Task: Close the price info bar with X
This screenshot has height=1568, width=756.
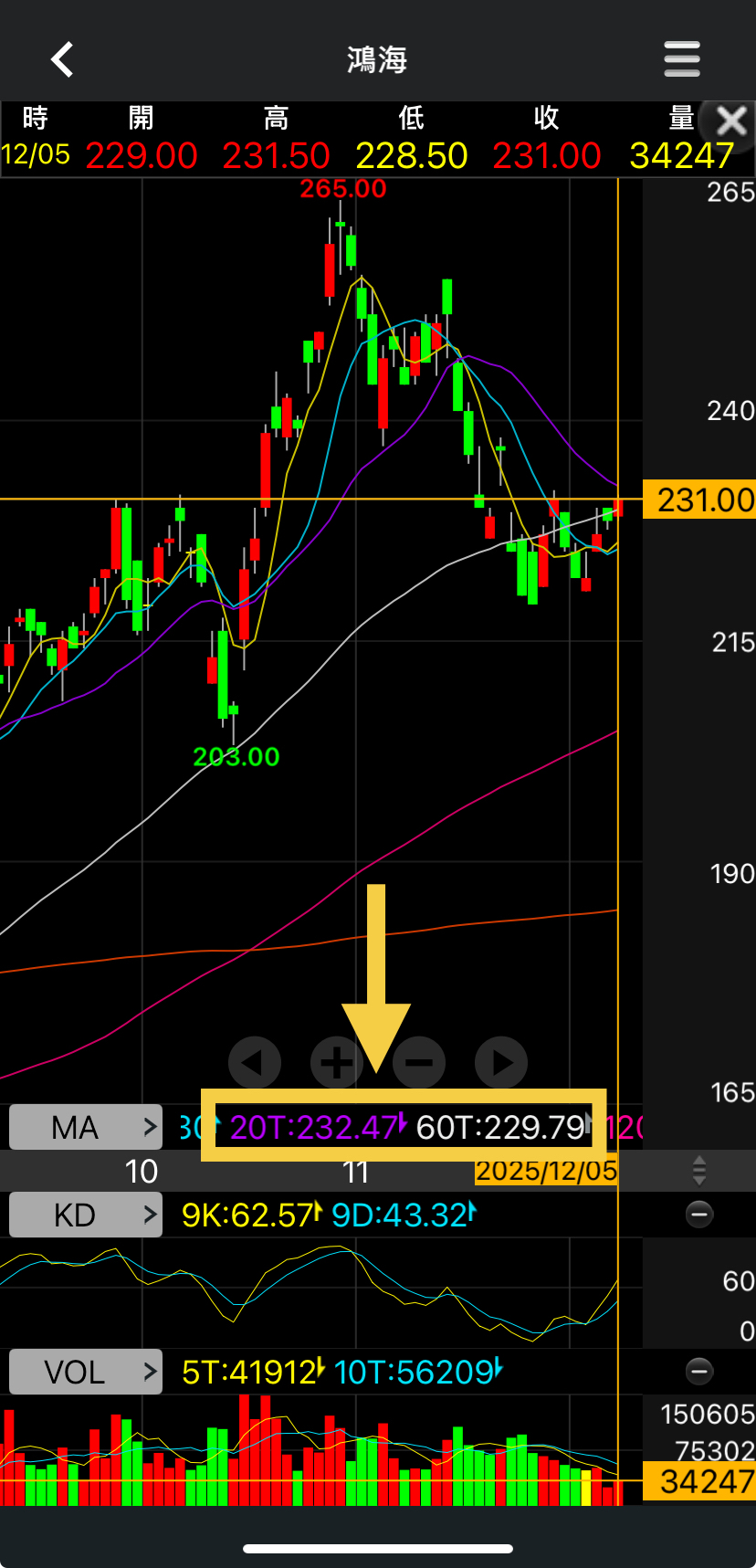Action: 731,121
